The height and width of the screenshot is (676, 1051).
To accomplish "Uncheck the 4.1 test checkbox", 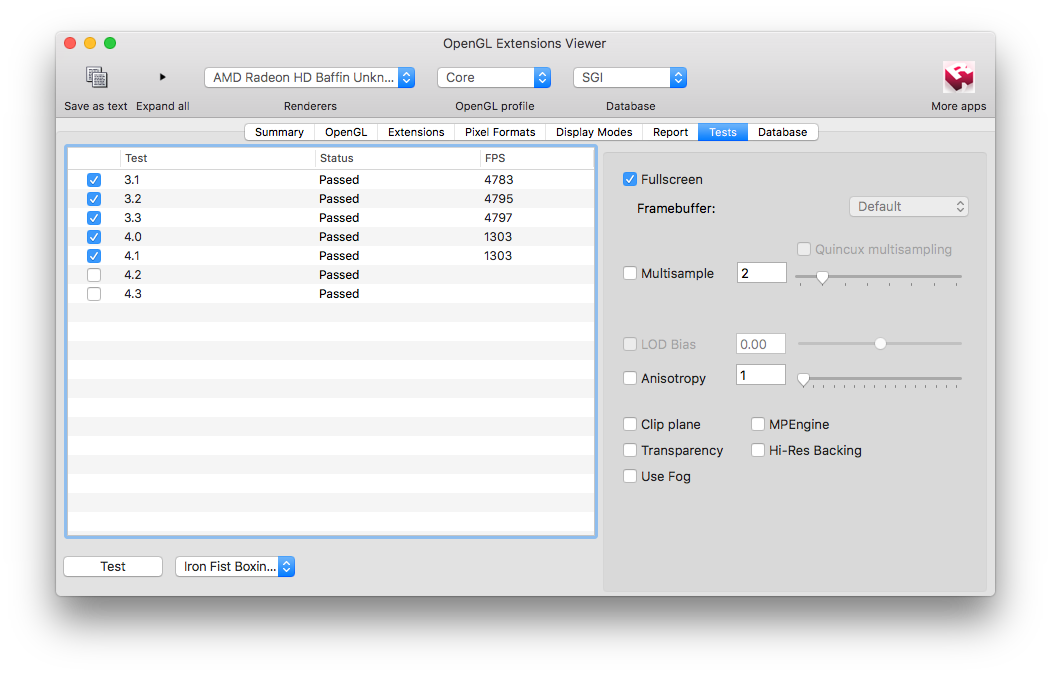I will click(x=94, y=256).
